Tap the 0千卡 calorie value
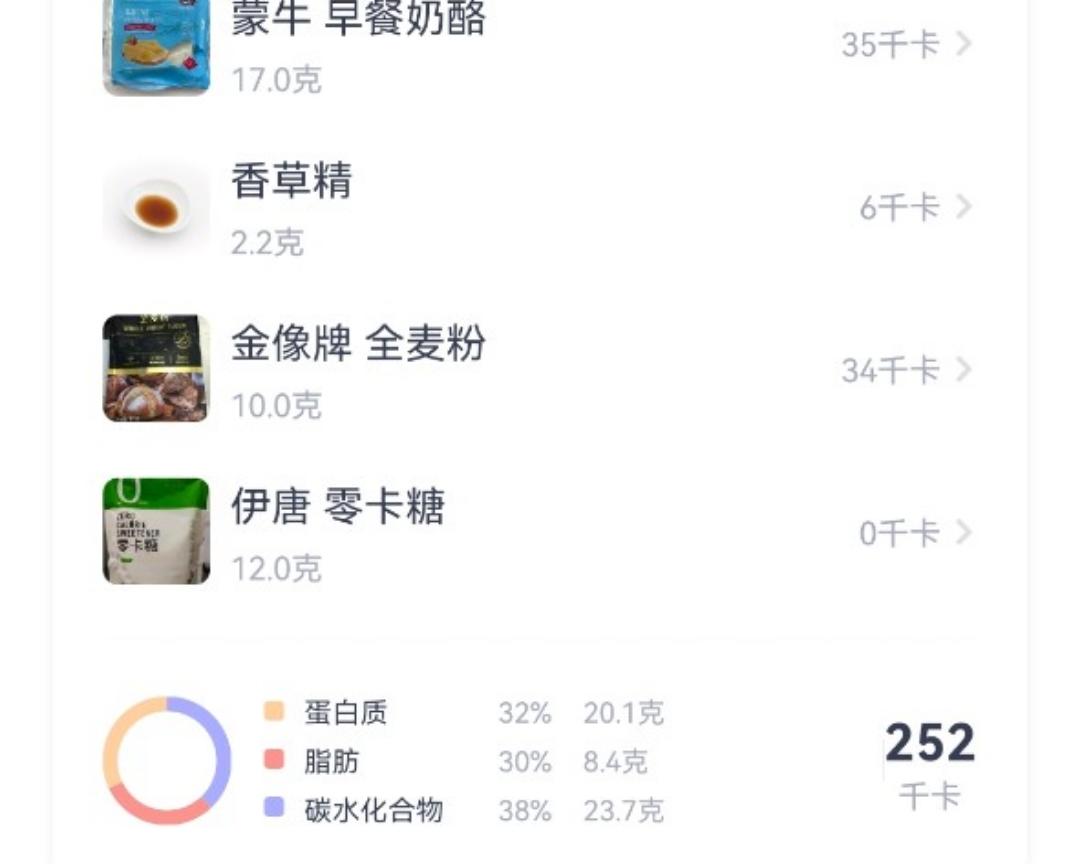 (899, 534)
